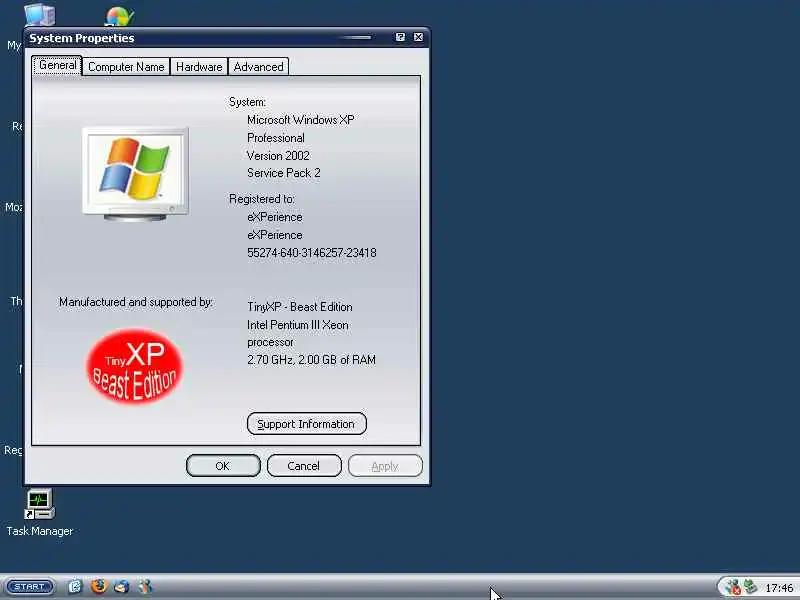Click the 'System:' label
Image resolution: width=800 pixels, height=600 pixels.
click(247, 102)
